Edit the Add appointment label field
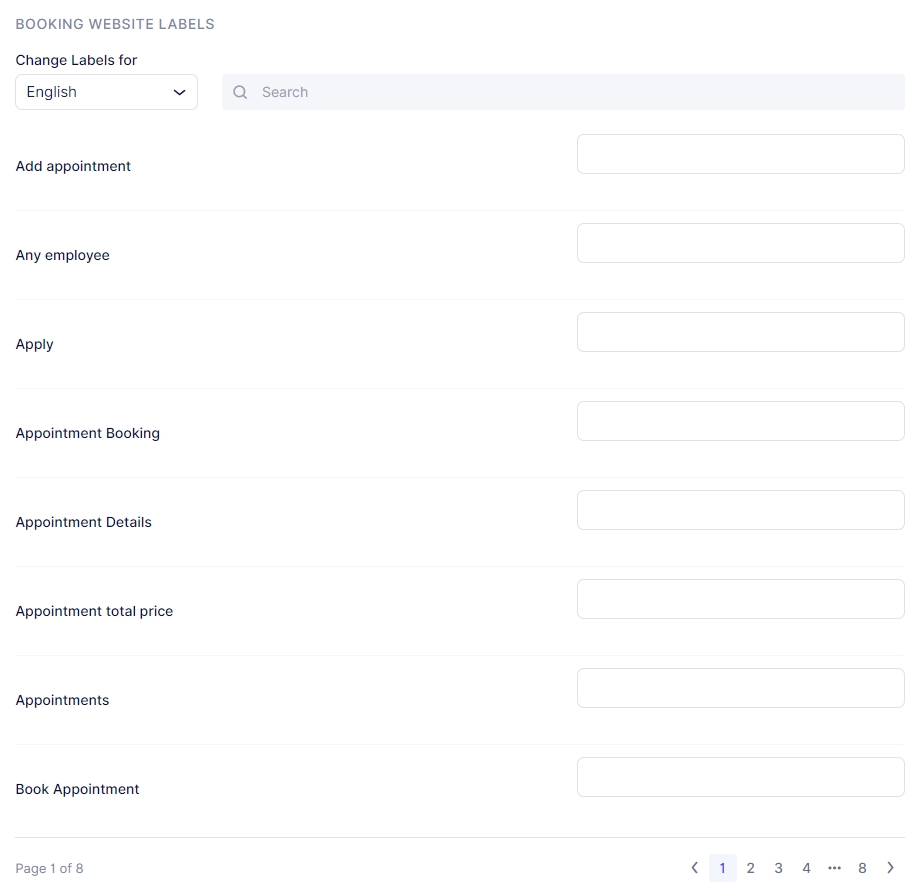 [x=740, y=154]
